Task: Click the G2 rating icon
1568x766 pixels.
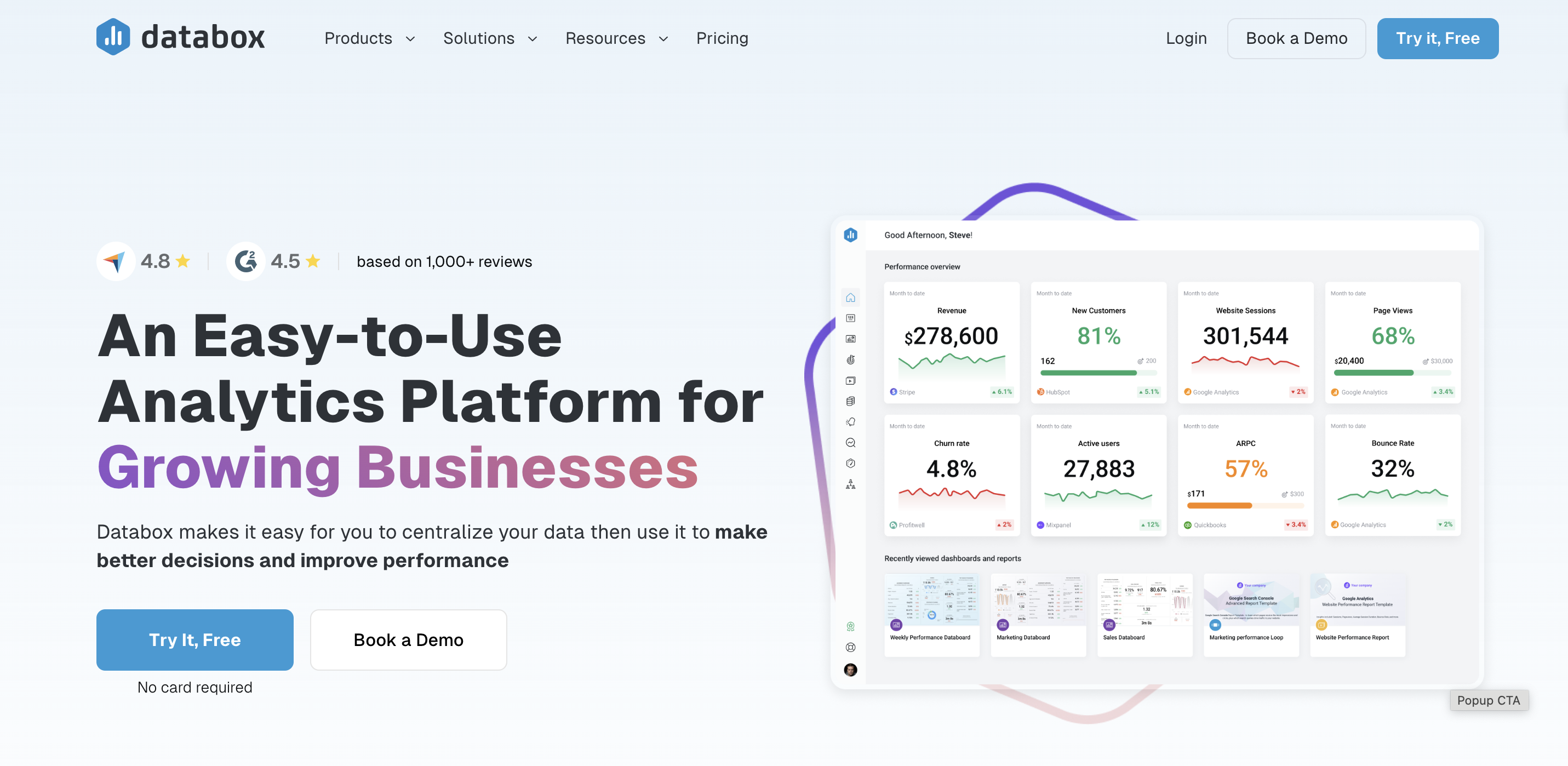Action: [x=246, y=261]
